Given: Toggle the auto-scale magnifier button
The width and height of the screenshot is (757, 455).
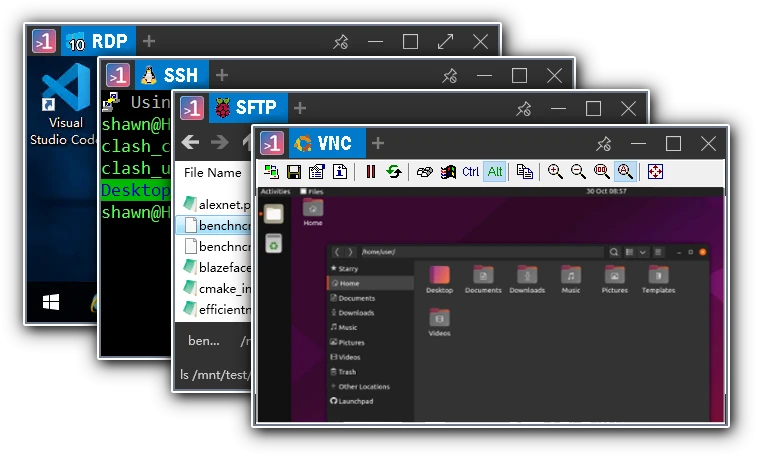Looking at the screenshot, I should click(625, 171).
